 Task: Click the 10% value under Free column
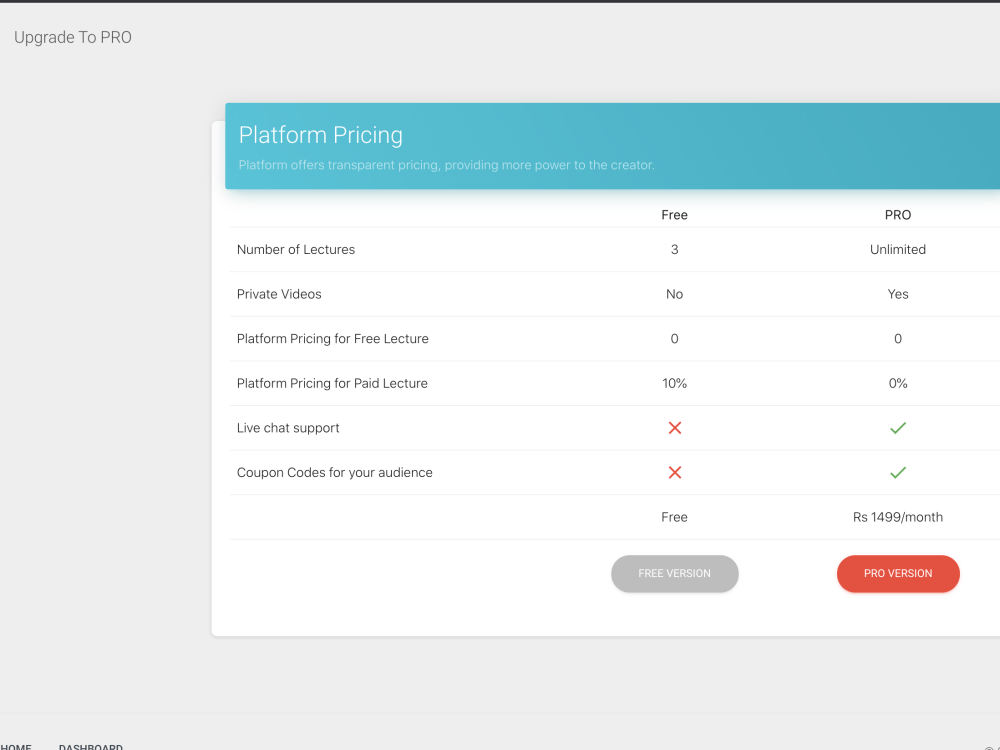(675, 383)
